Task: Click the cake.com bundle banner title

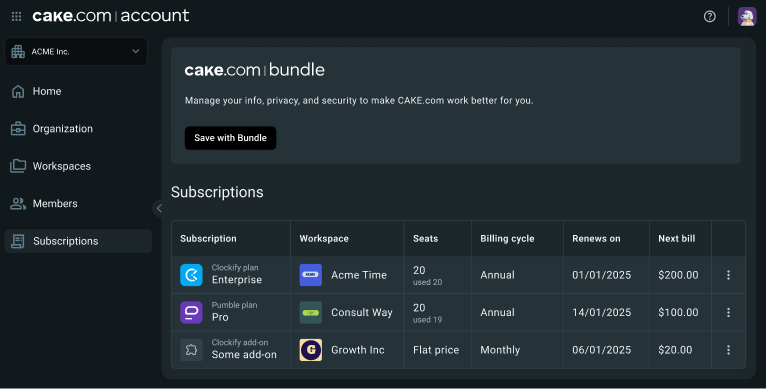Action: 255,70
